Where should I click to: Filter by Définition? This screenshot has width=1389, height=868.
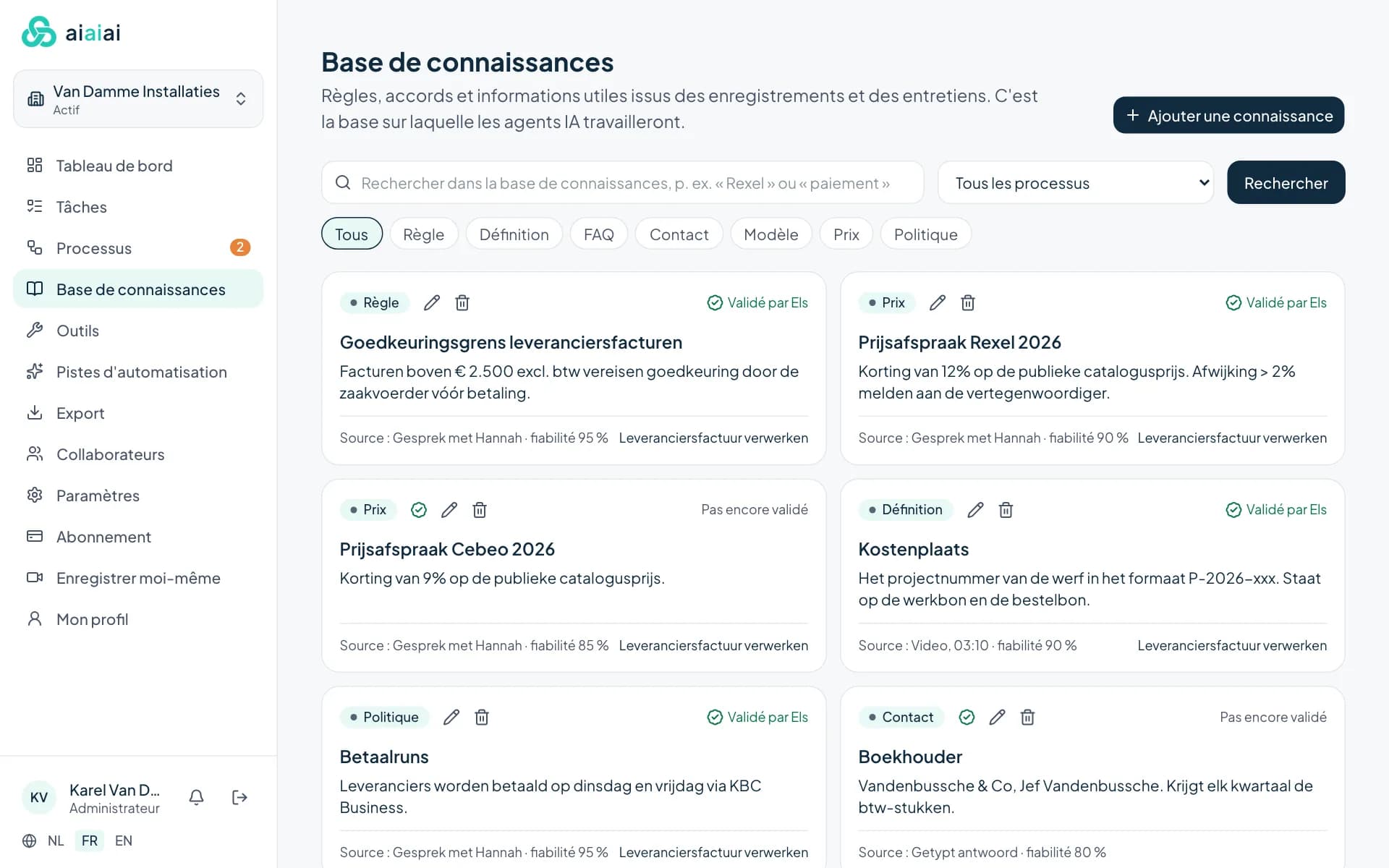[x=514, y=234]
